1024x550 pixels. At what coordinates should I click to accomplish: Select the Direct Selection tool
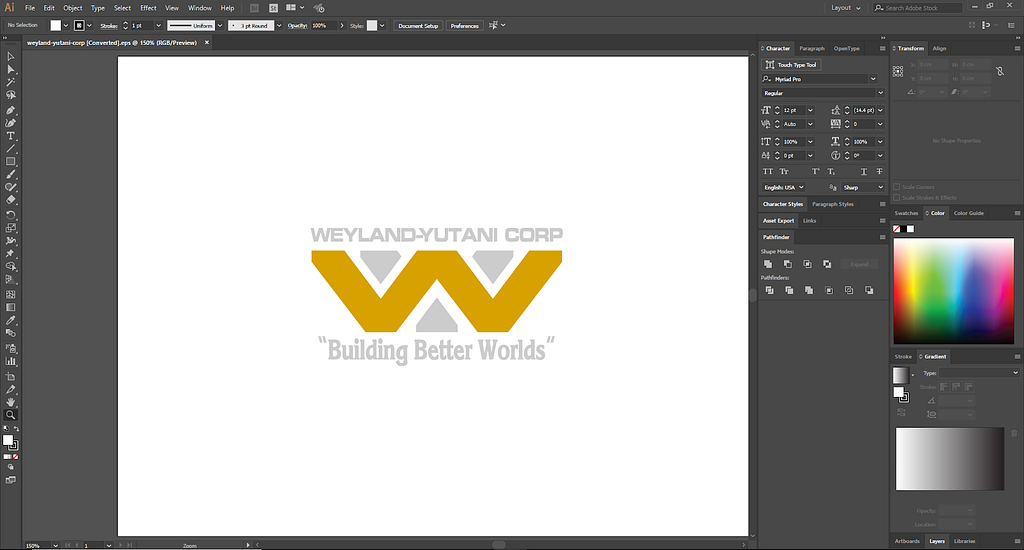click(x=10, y=69)
